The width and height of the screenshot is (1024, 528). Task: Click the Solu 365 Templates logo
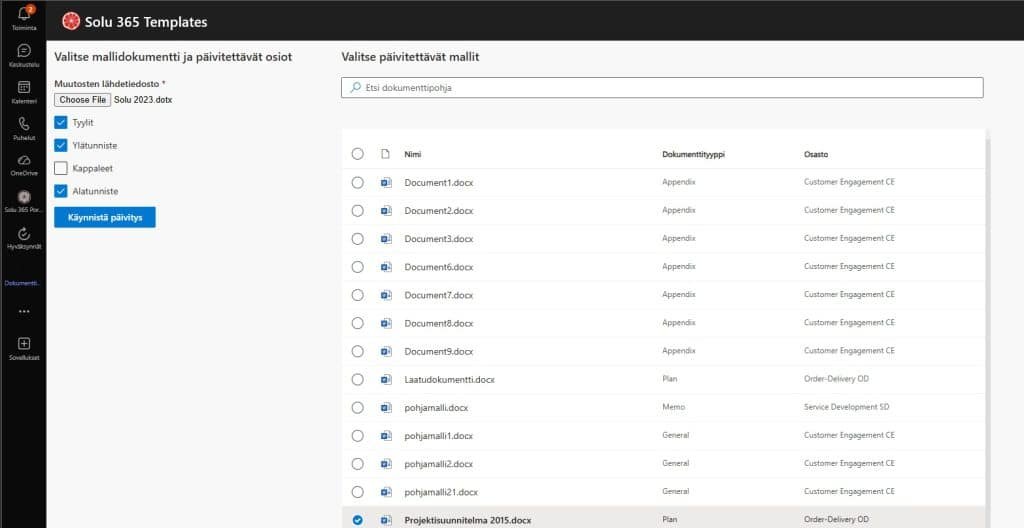[71, 22]
